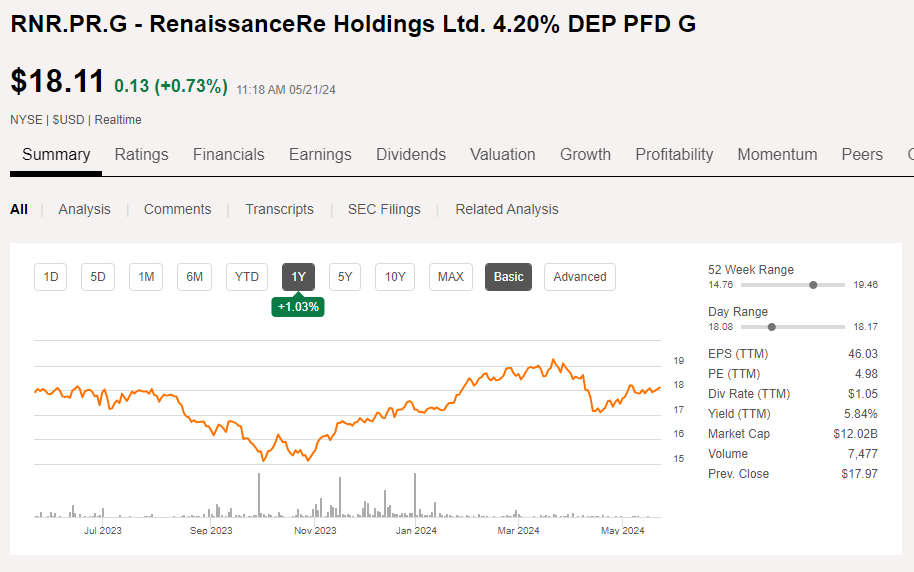Select the All filter
Screen dimensions: 914x572
click(19, 209)
